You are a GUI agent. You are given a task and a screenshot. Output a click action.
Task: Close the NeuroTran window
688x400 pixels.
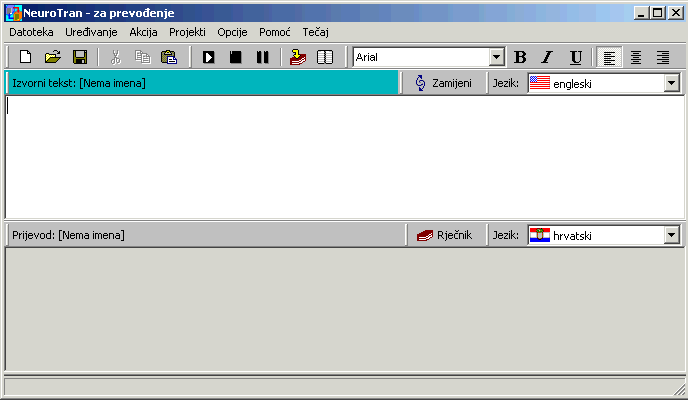click(x=676, y=13)
